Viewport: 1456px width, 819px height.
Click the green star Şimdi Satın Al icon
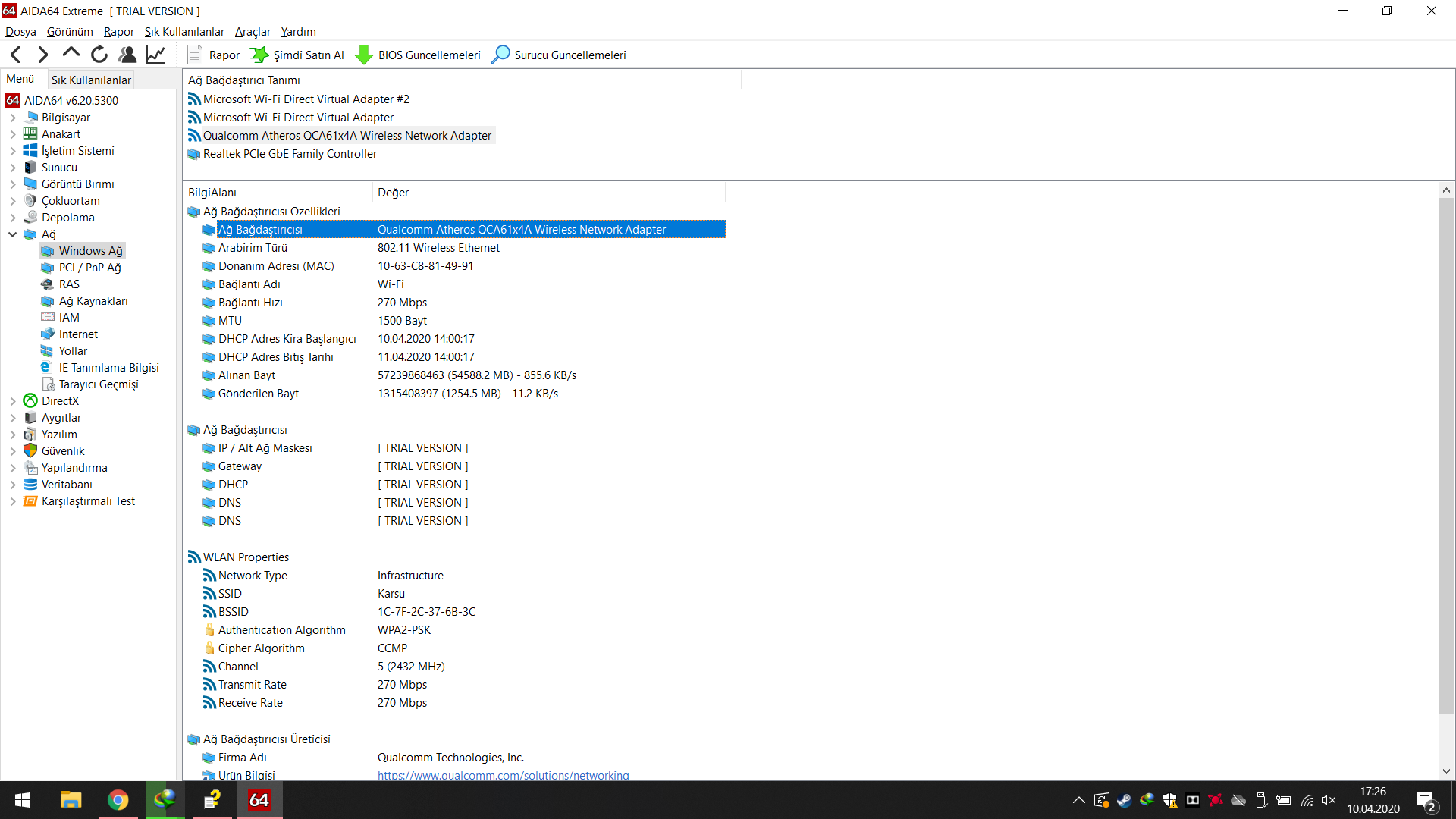pos(261,54)
